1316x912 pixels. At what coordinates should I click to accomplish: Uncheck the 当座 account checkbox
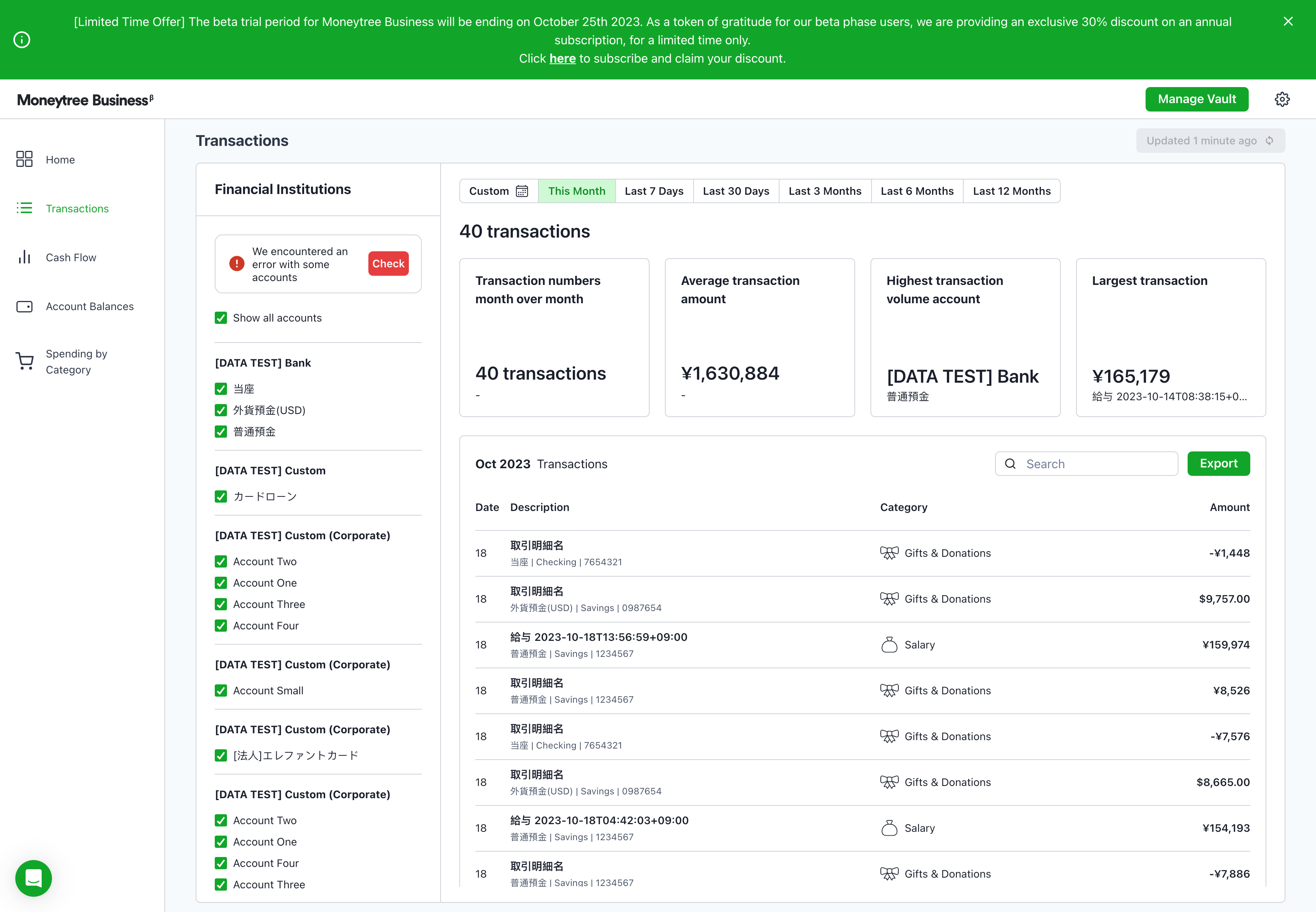[x=220, y=388]
